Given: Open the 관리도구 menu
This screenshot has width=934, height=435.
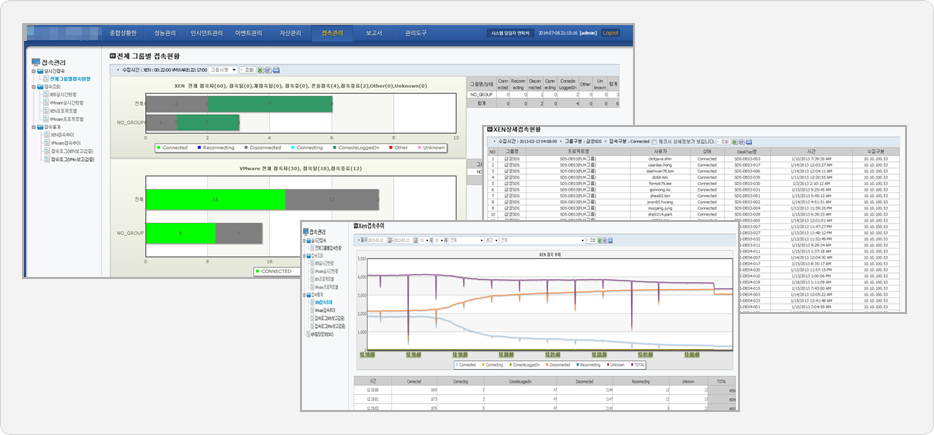Looking at the screenshot, I should [x=415, y=33].
